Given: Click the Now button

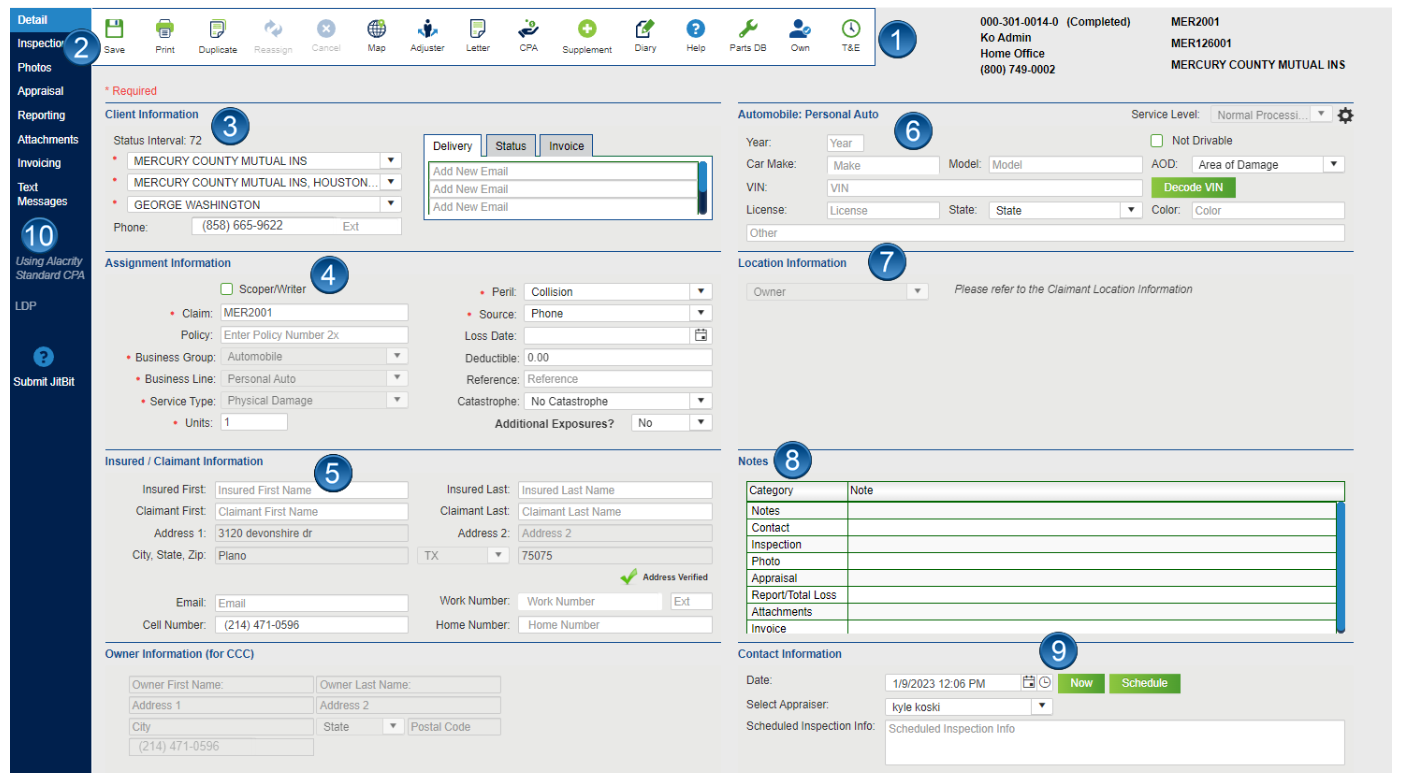Looking at the screenshot, I should pos(1081,683).
